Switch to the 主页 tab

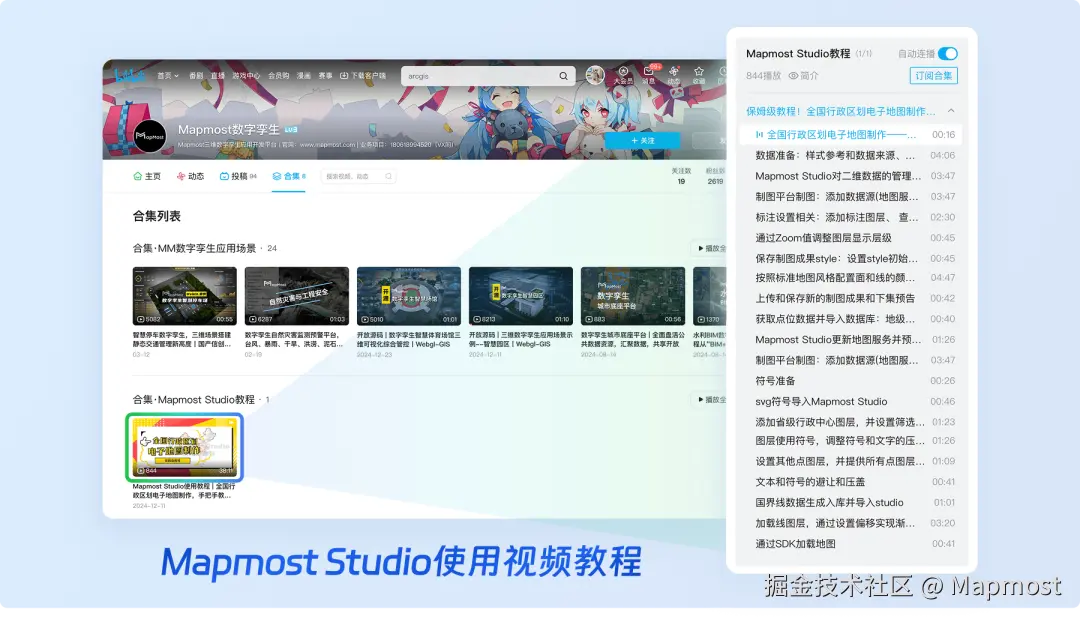tap(147, 176)
